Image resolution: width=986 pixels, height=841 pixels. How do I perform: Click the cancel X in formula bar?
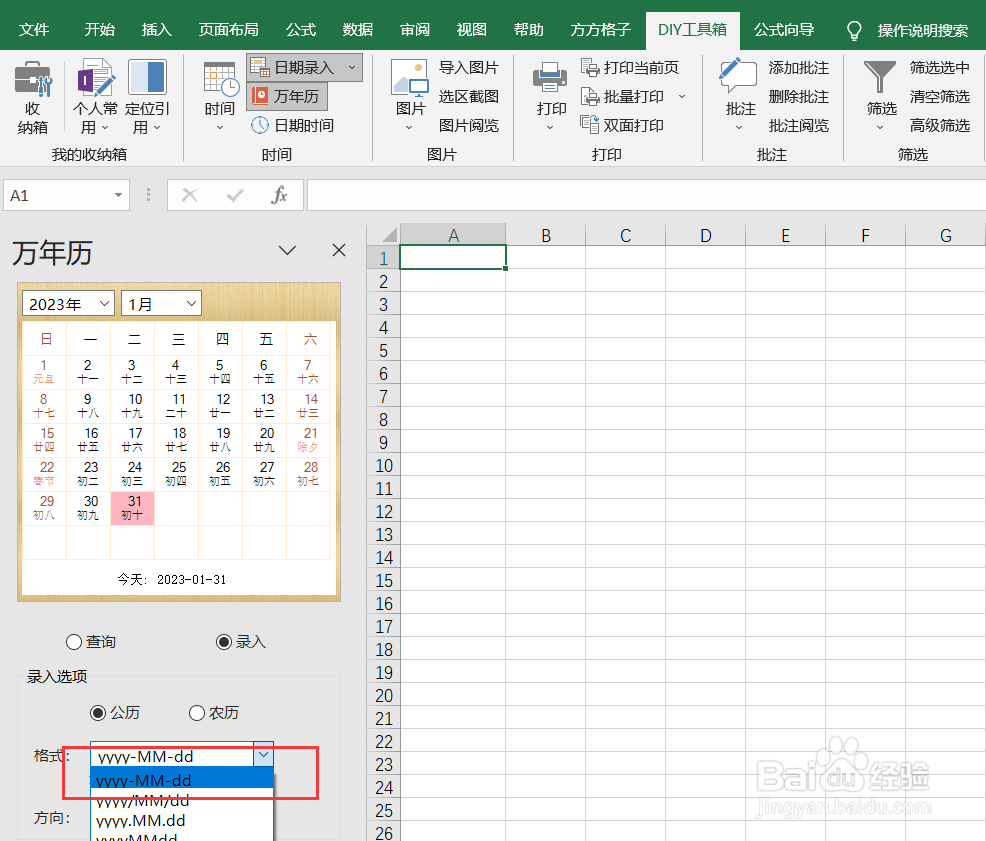189,196
